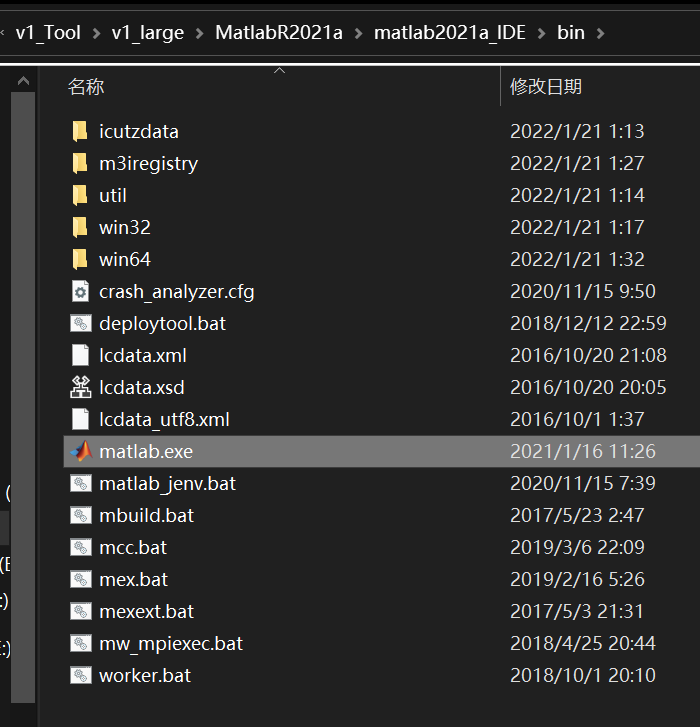Select the util folder name

[x=113, y=196]
